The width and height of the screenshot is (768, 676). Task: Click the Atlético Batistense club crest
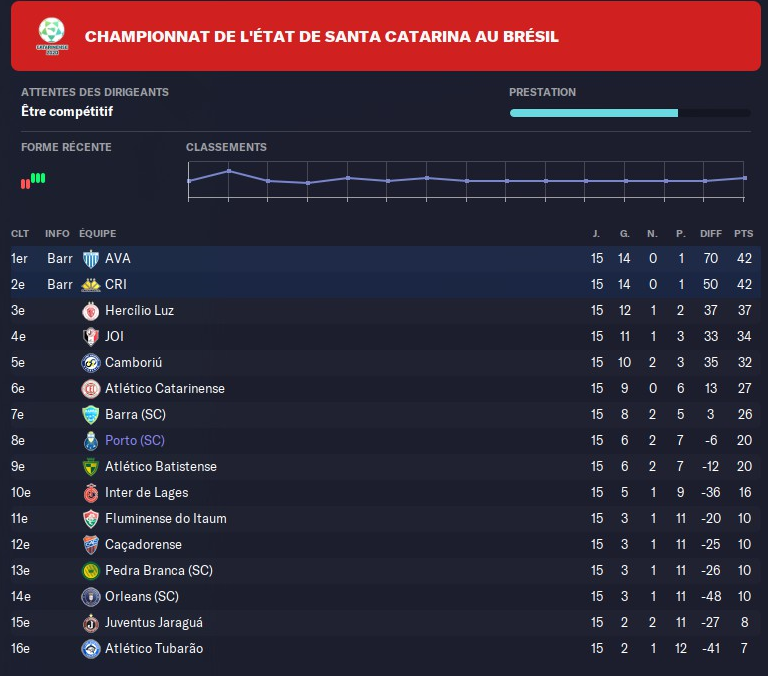click(90, 467)
